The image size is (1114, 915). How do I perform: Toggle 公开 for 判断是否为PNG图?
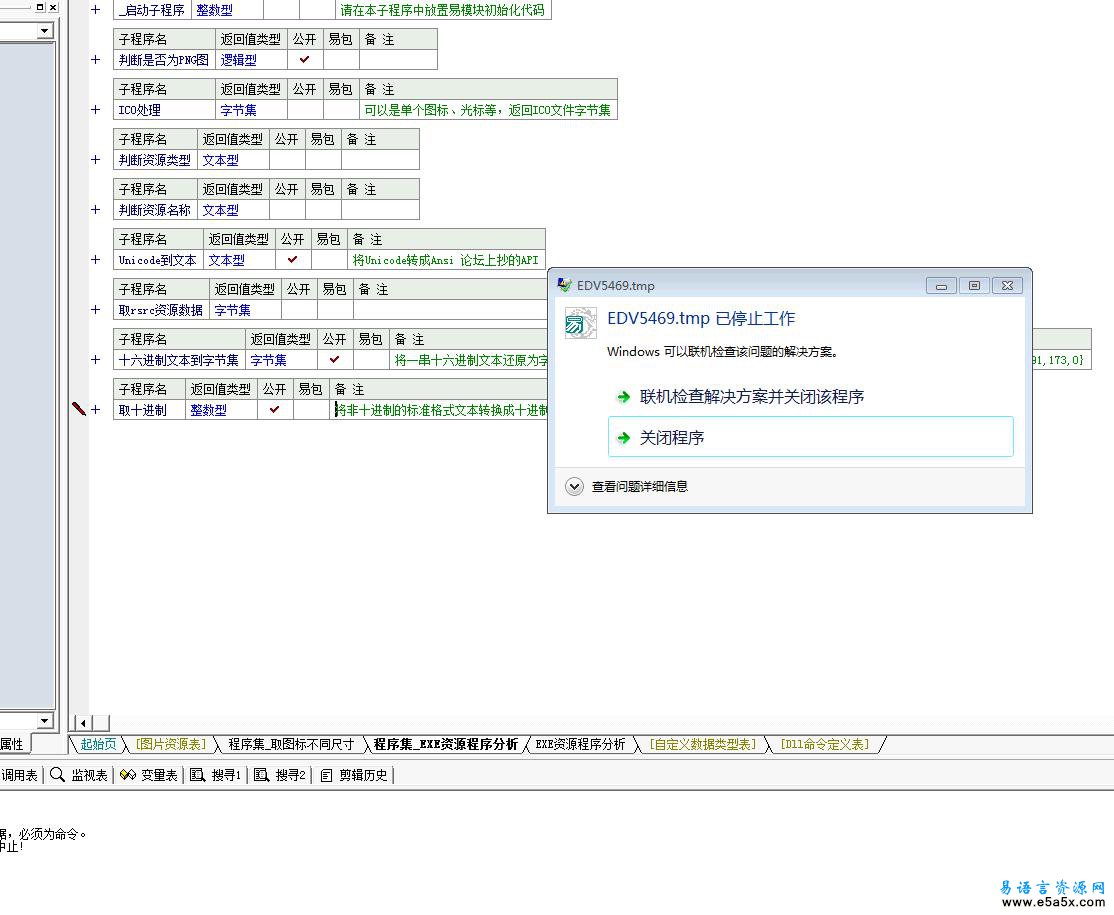(305, 60)
